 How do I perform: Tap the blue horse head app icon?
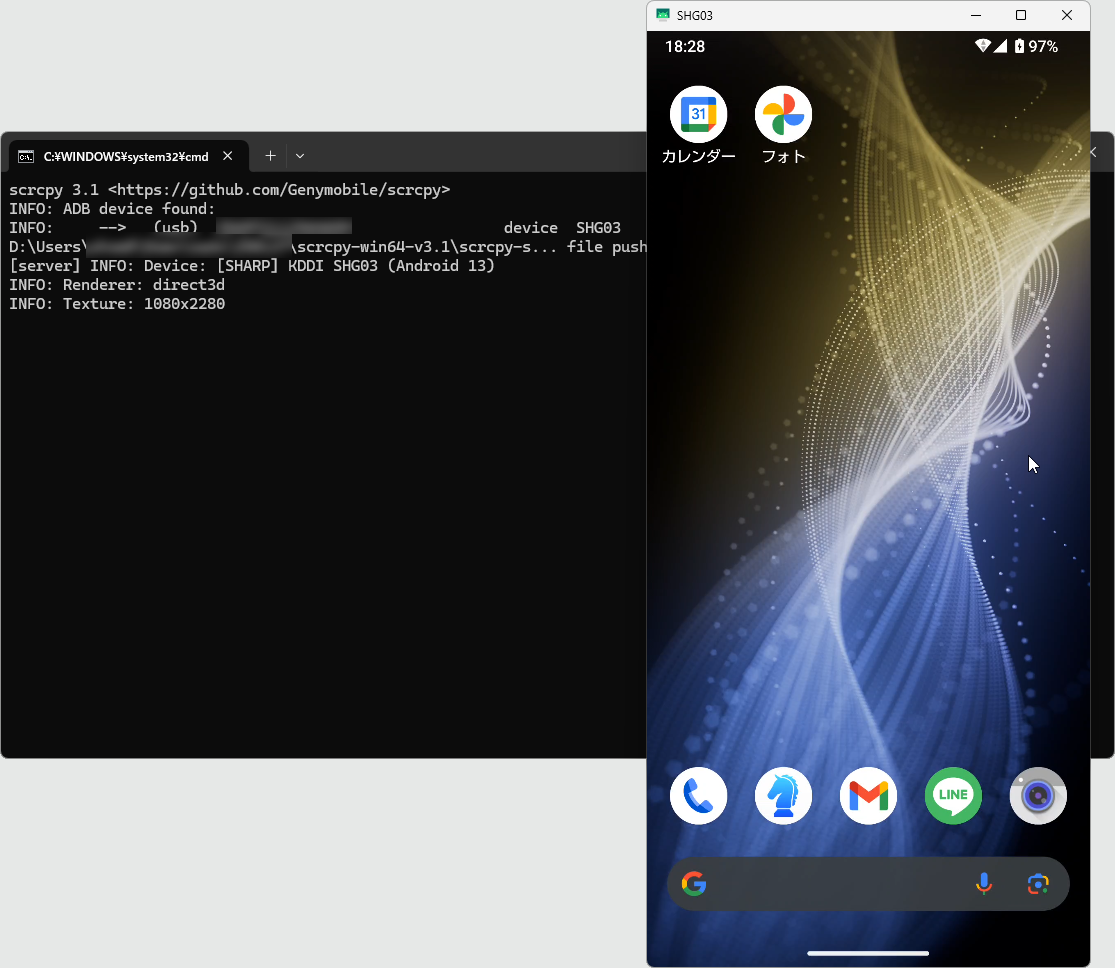783,796
